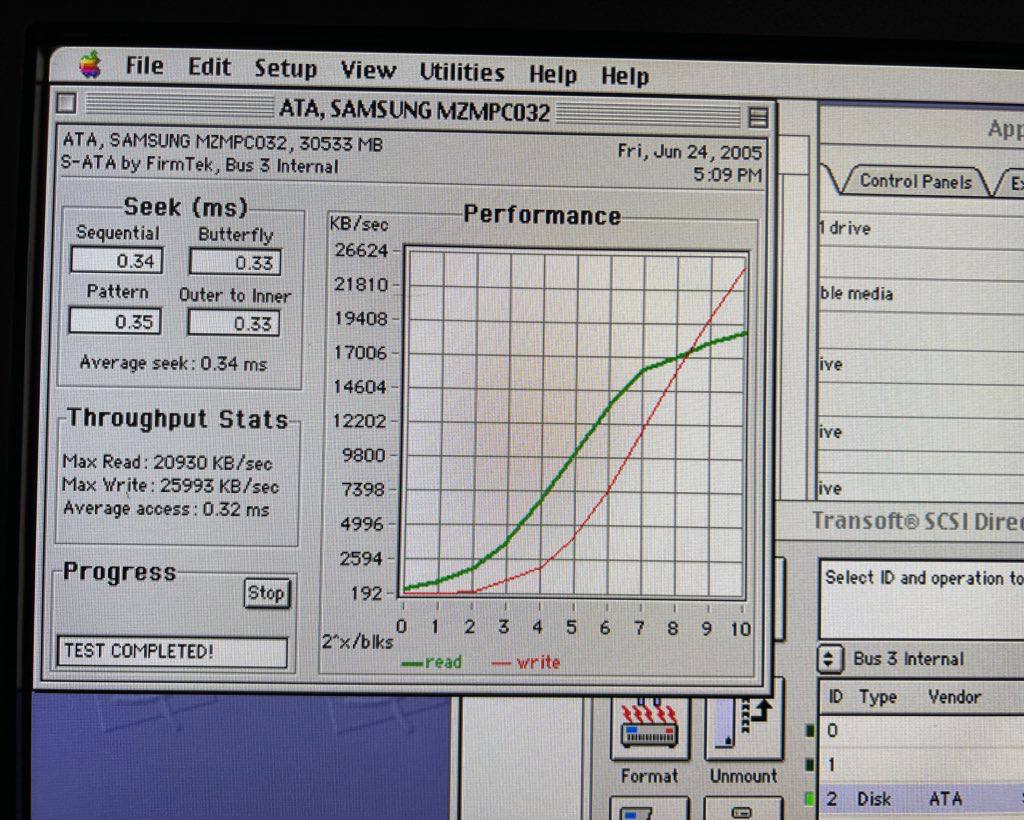Image resolution: width=1024 pixels, height=820 pixels.
Task: Select the ID 2 Disk ATA row
Action: 921,799
